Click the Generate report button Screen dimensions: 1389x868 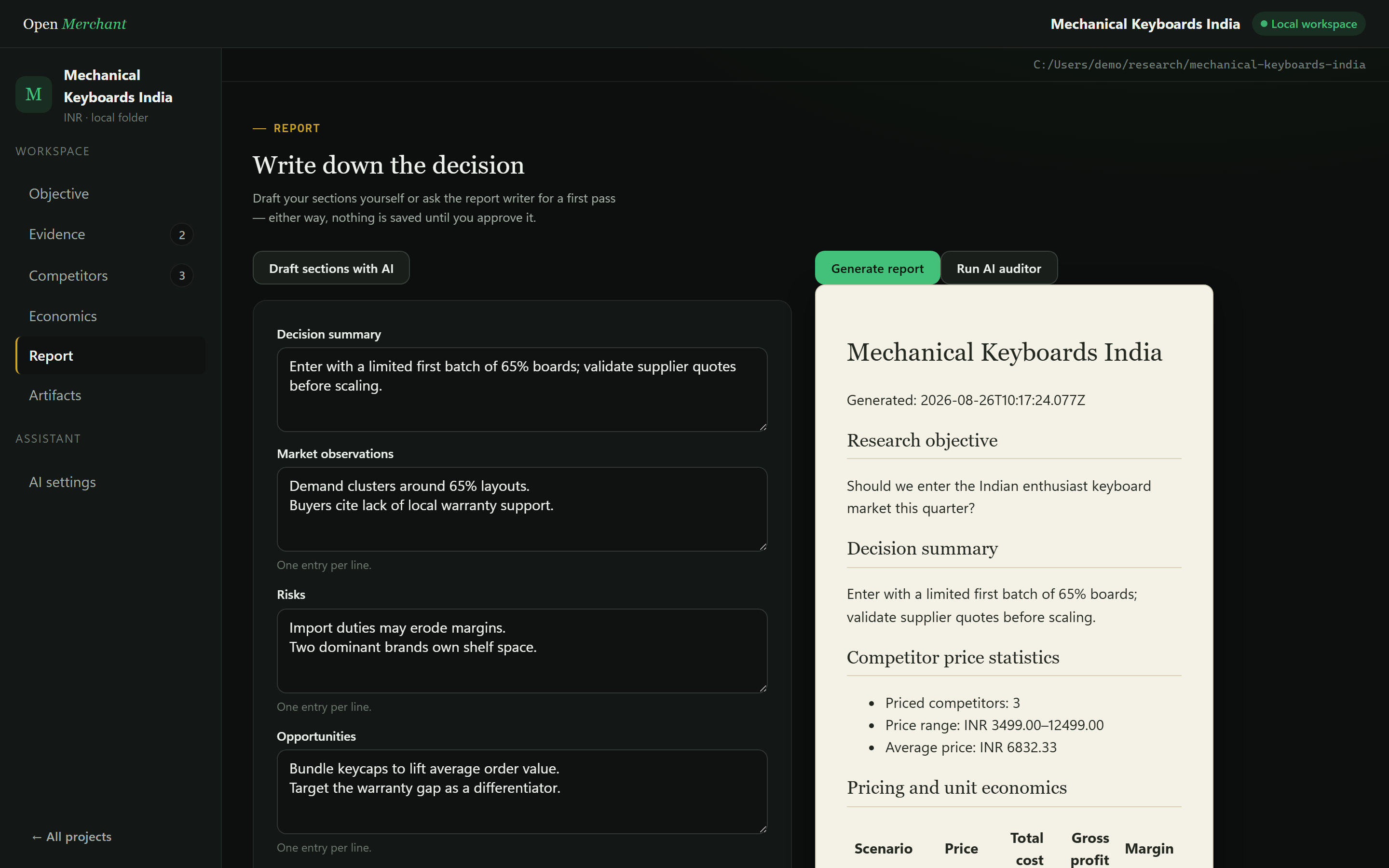[x=877, y=268]
